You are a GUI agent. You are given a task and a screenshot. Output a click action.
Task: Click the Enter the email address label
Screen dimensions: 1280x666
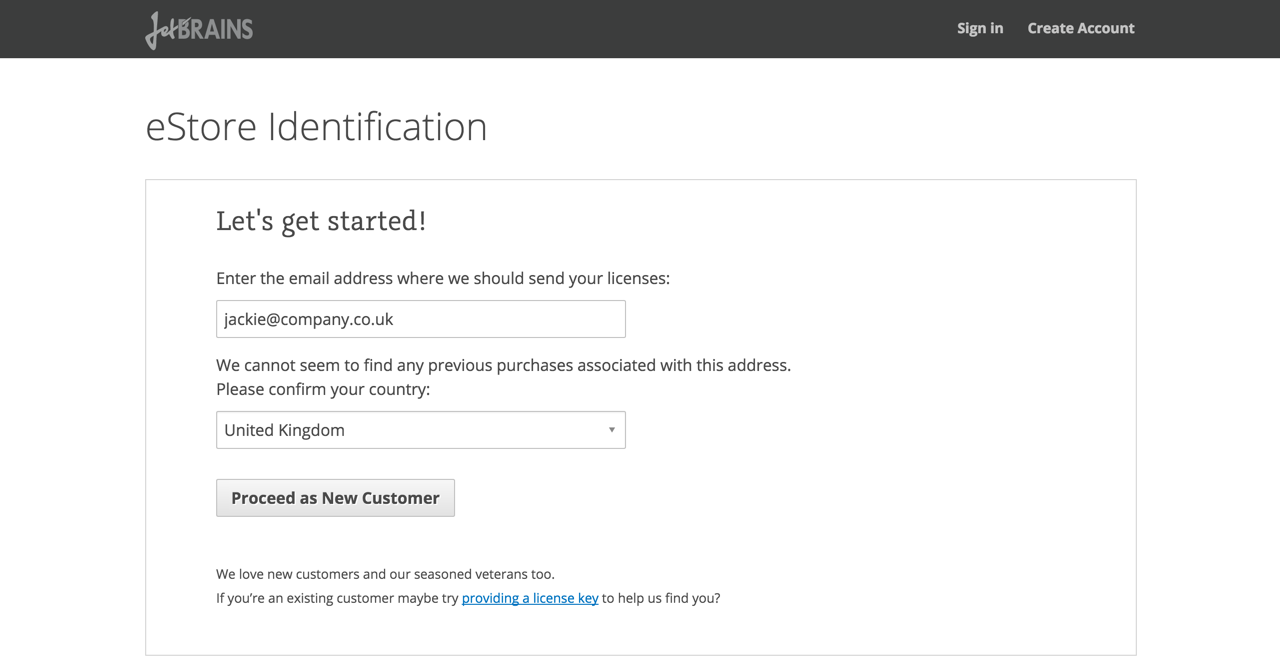point(442,278)
